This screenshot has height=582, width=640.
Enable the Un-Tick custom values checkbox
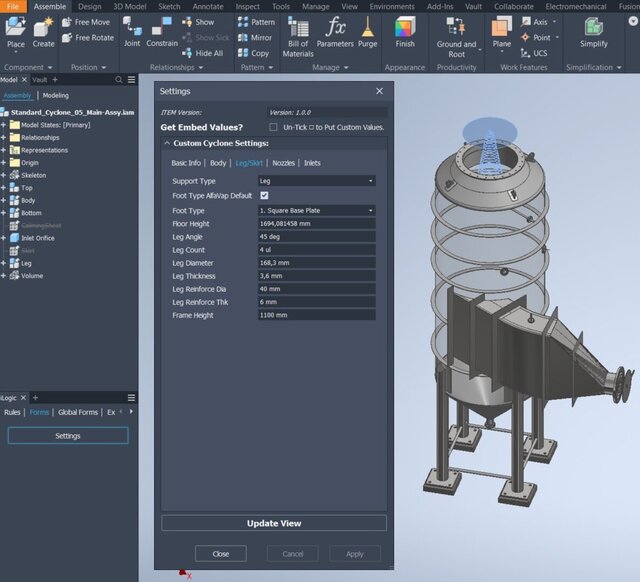coord(274,128)
